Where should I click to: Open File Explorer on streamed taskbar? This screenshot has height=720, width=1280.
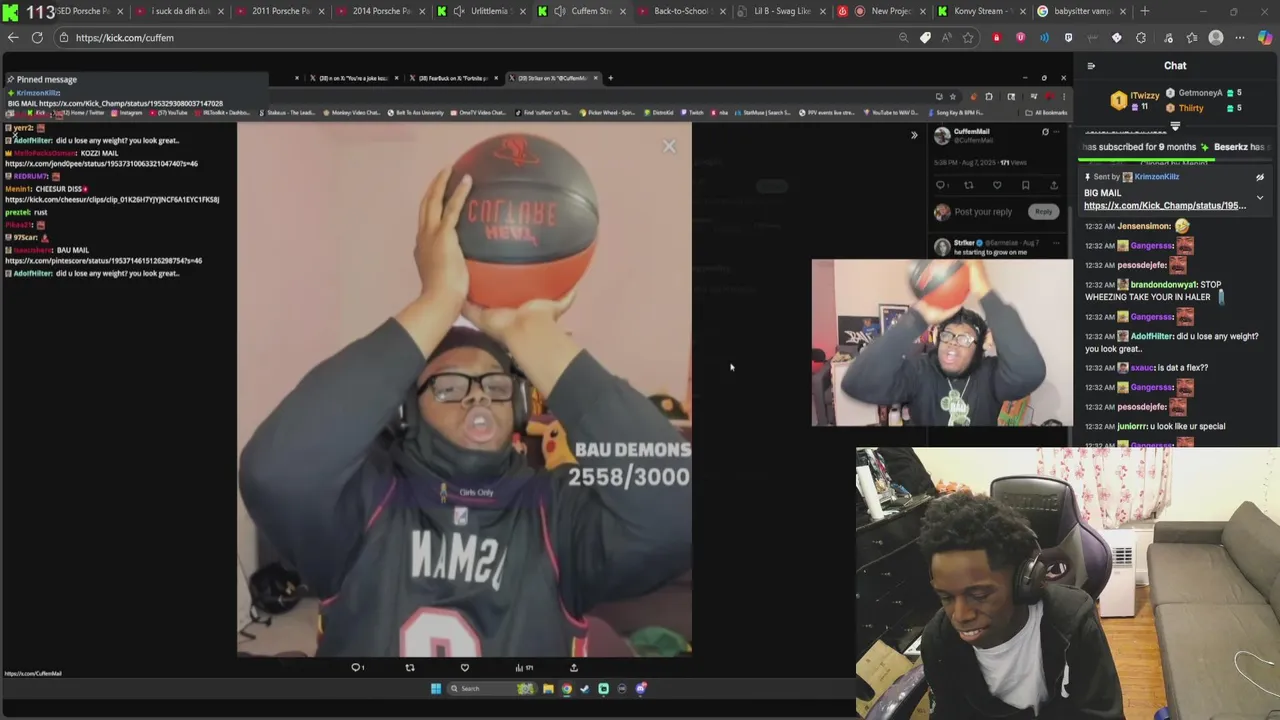click(548, 688)
